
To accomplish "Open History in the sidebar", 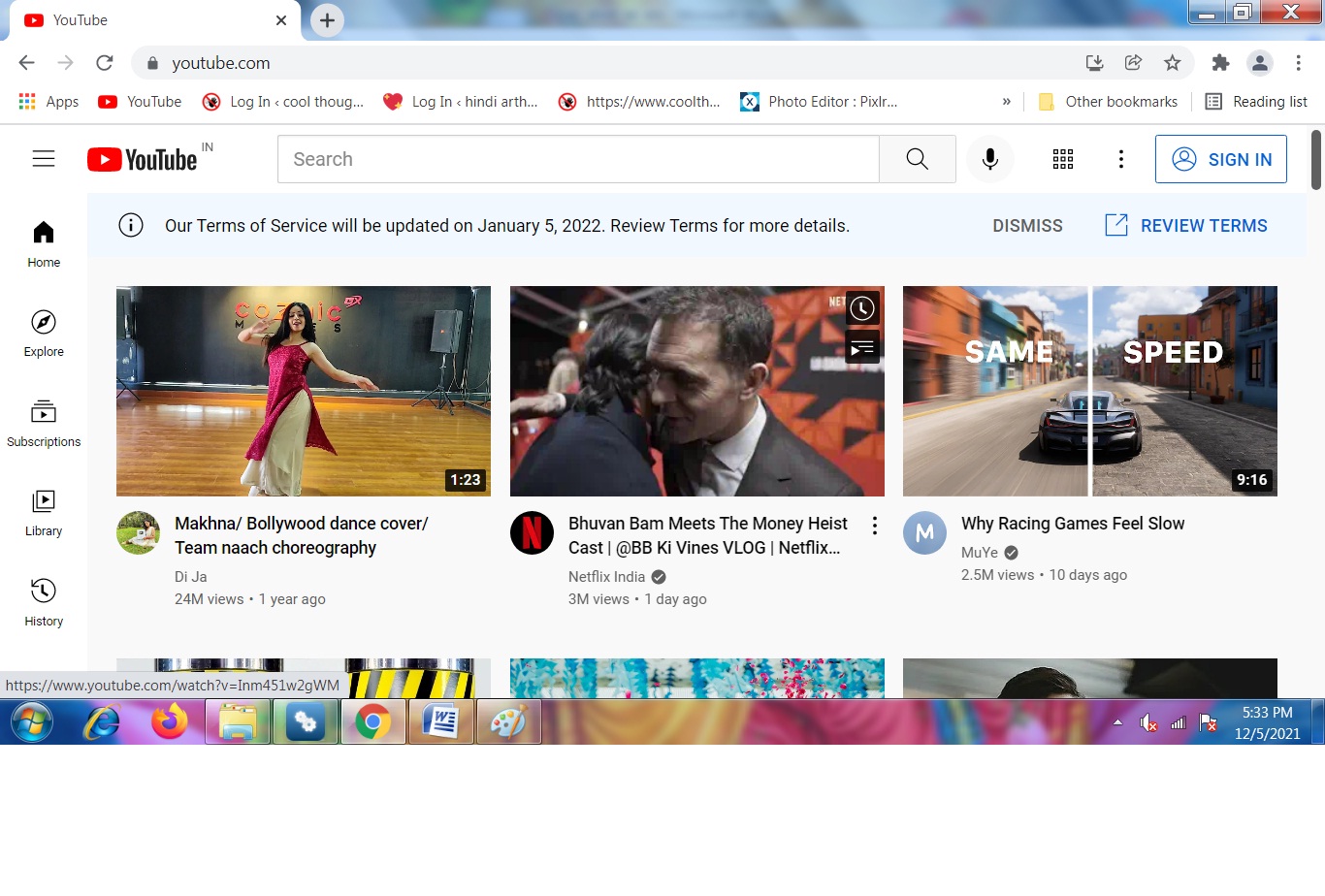I will click(44, 603).
